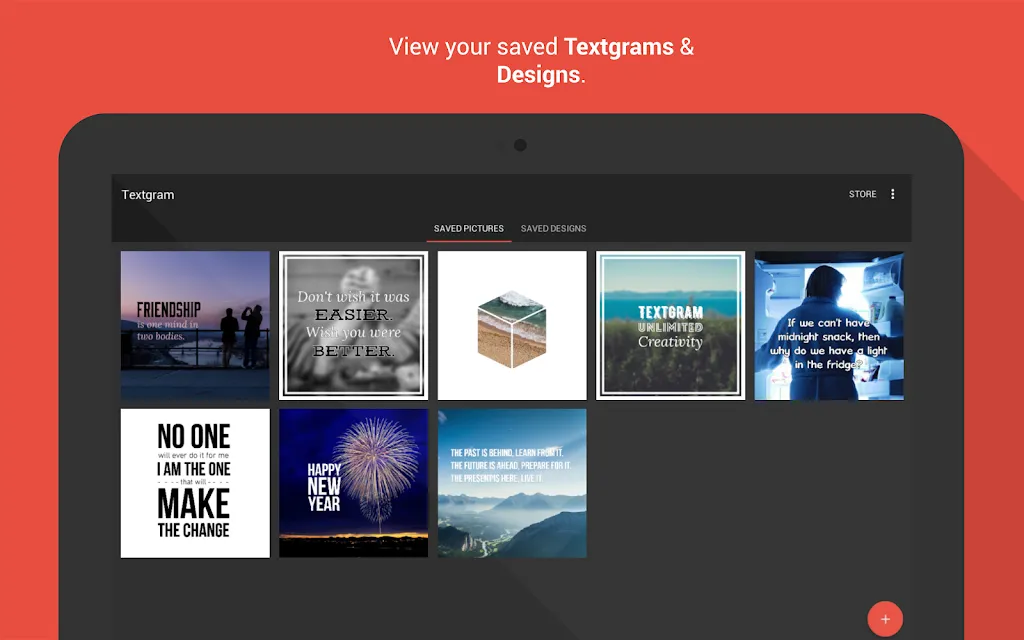The height and width of the screenshot is (640, 1024).
Task: Open the Happy New Year fireworks picture
Action: tap(353, 483)
